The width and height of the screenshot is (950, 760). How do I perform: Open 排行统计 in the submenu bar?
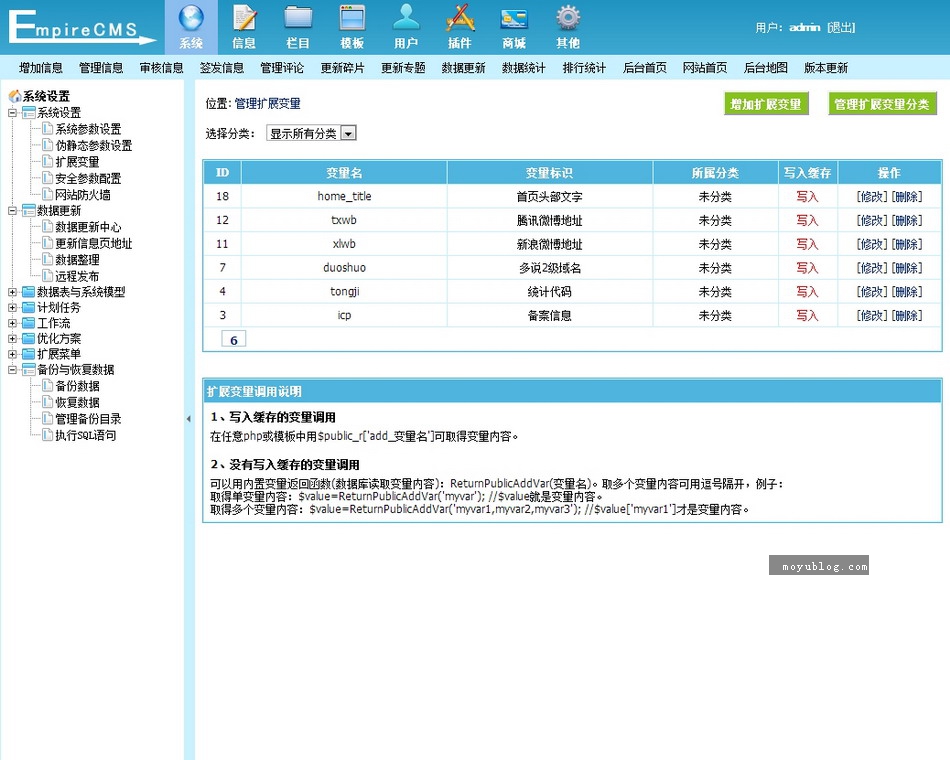[x=584, y=68]
